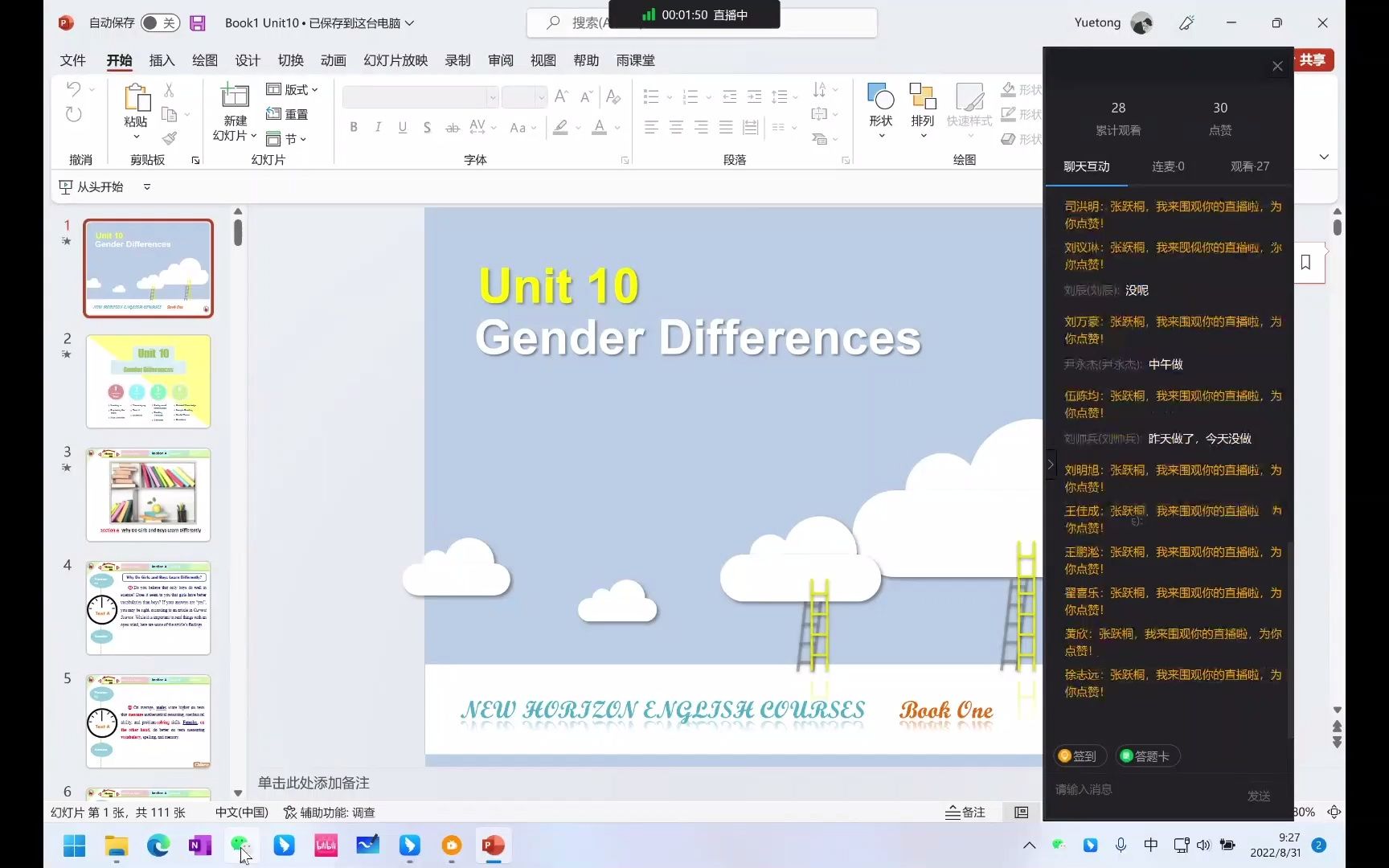
Task: Open the Change Case Aa dropdown
Action: [522, 127]
